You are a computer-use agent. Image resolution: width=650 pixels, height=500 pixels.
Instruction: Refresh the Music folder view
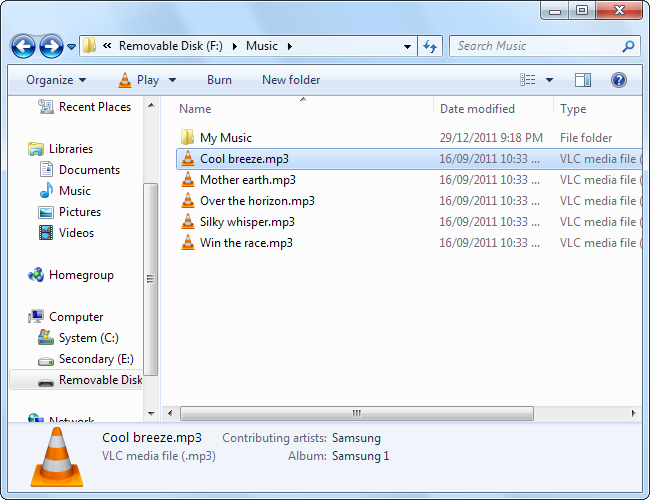[430, 46]
